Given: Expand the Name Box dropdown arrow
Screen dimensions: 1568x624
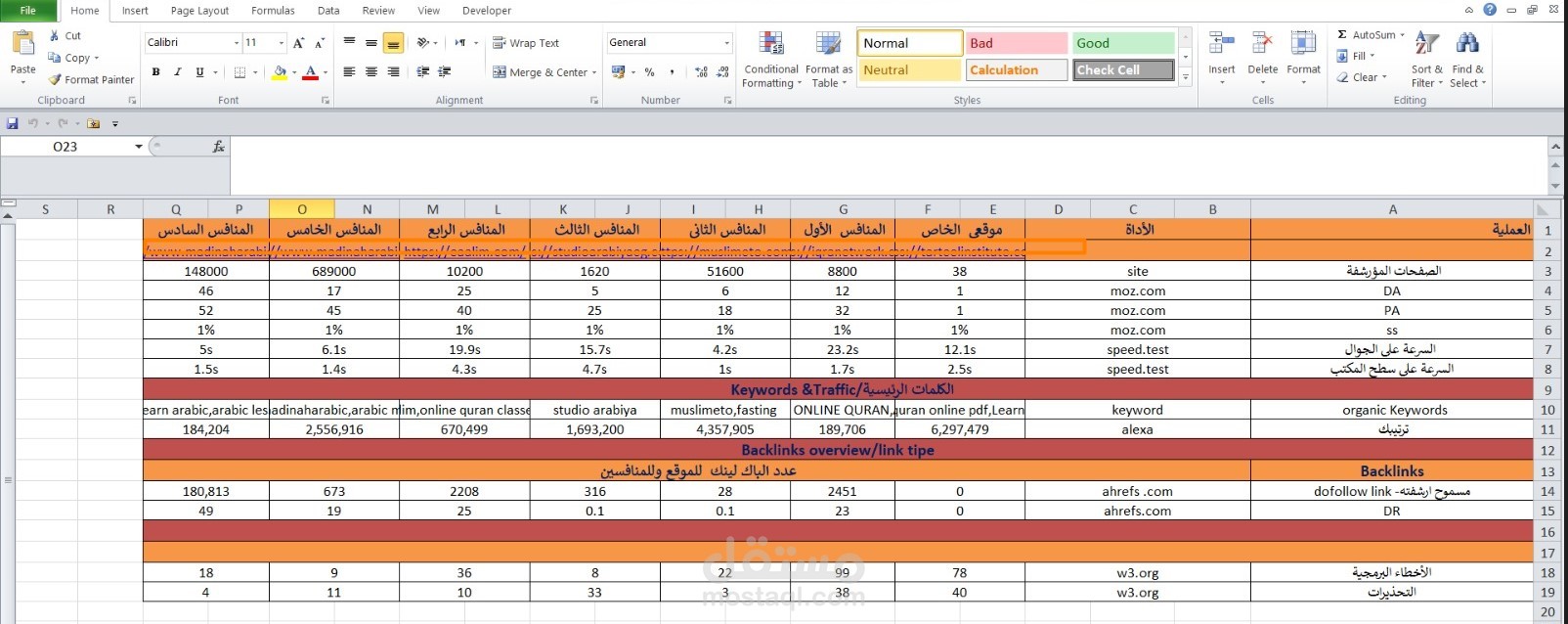Looking at the screenshot, I should tap(138, 147).
